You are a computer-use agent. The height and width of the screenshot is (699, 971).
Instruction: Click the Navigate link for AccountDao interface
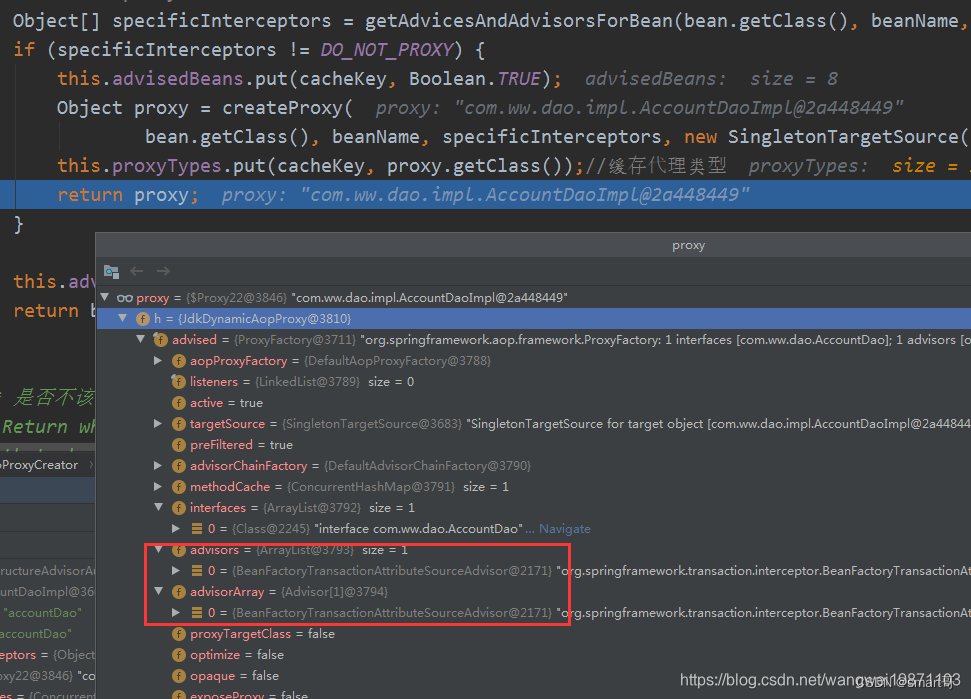click(x=564, y=529)
